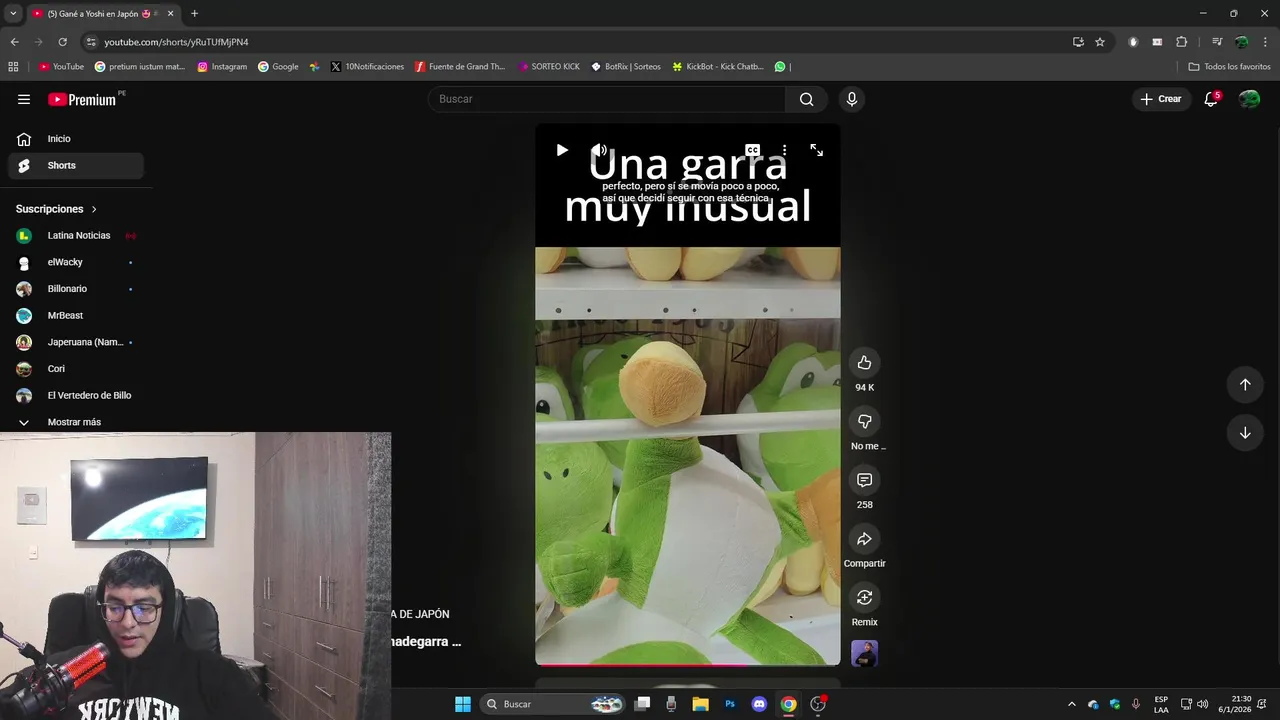1280x720 pixels.
Task: Open the sound thumbnail below Remix
Action: point(865,653)
